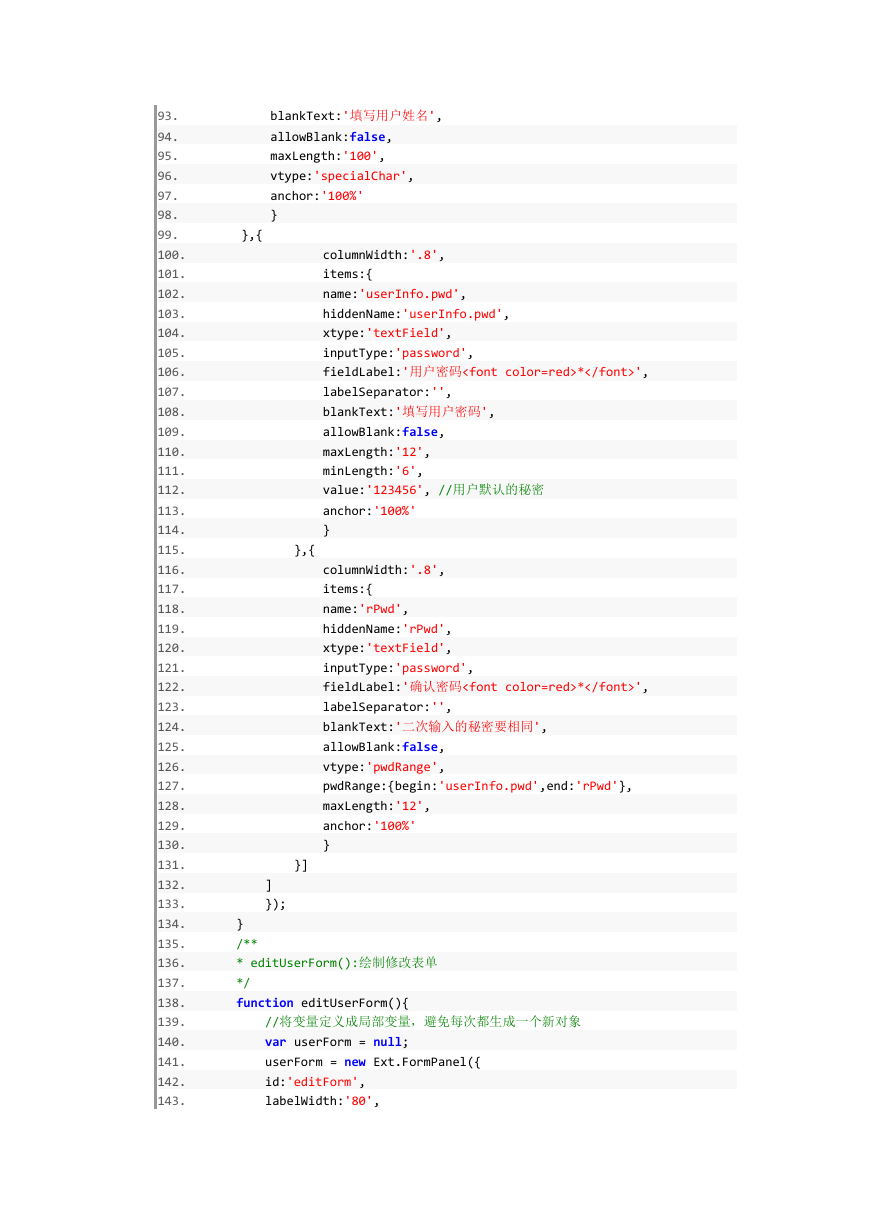Image resolution: width=869 pixels, height=1228 pixels.
Task: Click the line number 99.
Action: click(x=167, y=235)
